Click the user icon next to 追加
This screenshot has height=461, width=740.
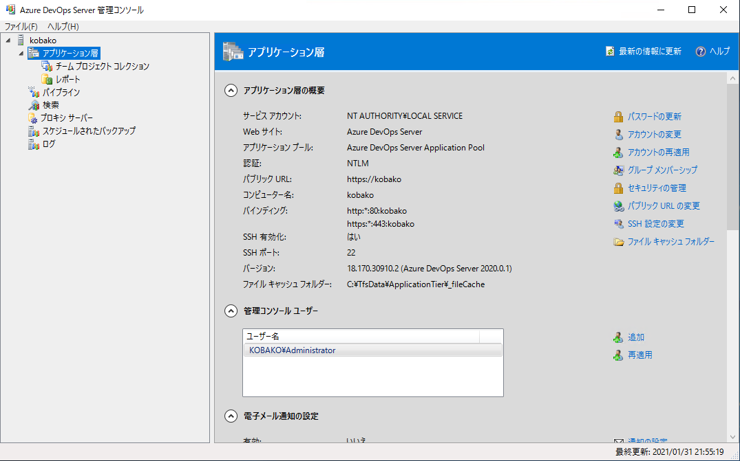[x=618, y=337]
